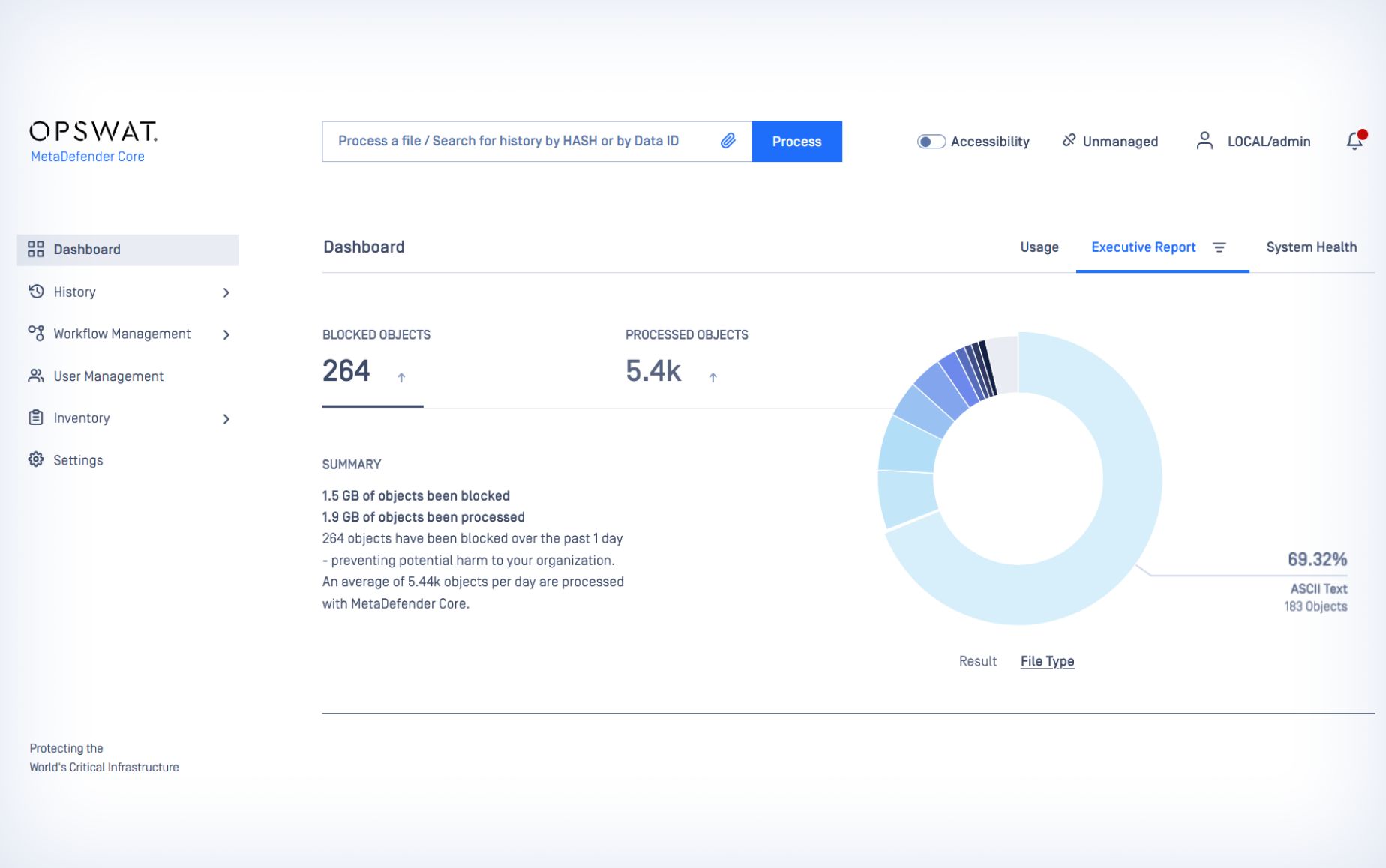Click the OPSWAT MetaDefender Core logo
The height and width of the screenshot is (868, 1386).
tap(93, 141)
